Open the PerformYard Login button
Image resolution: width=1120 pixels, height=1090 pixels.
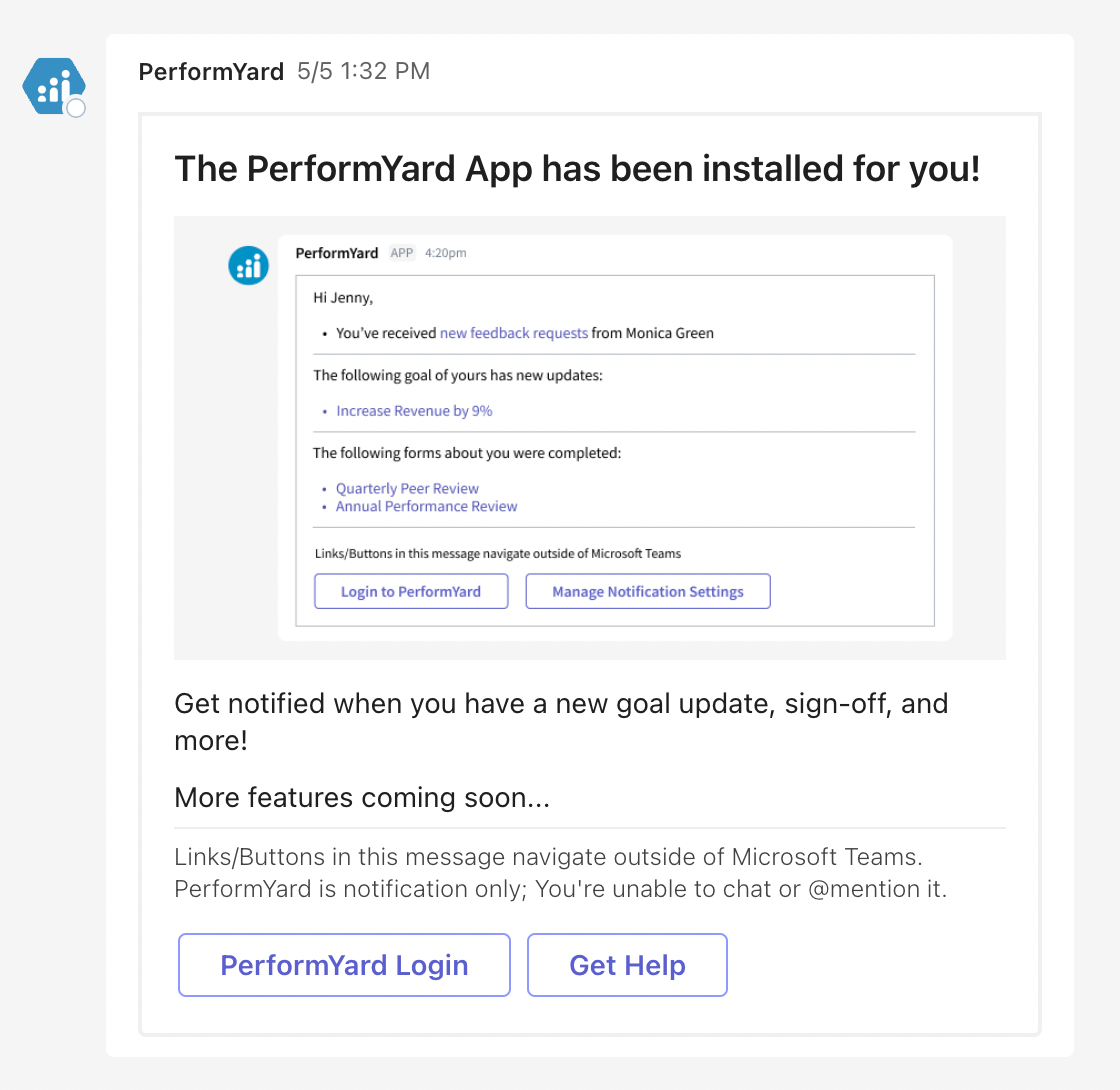tap(344, 965)
